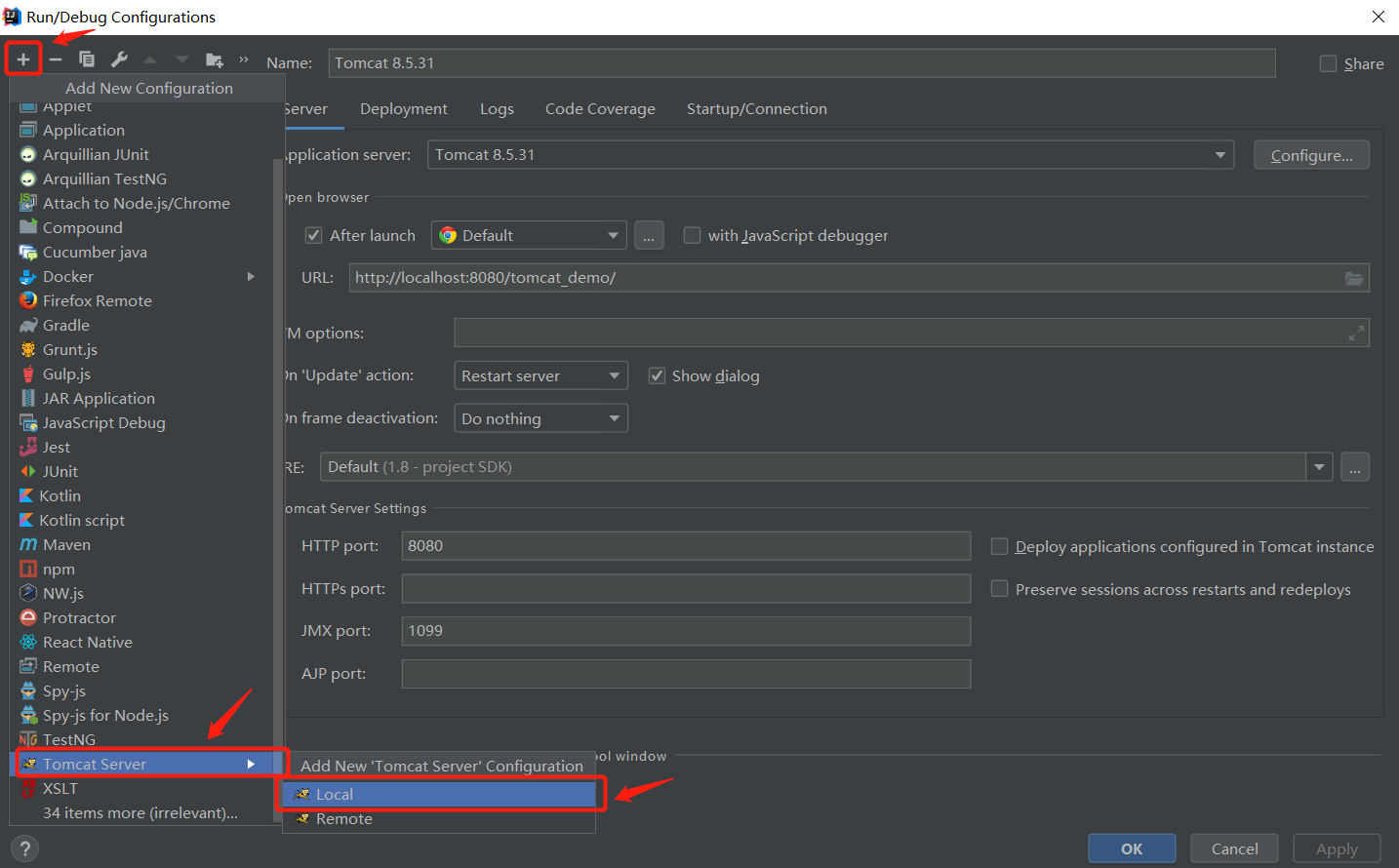Click the help question mark icon

pyautogui.click(x=25, y=848)
